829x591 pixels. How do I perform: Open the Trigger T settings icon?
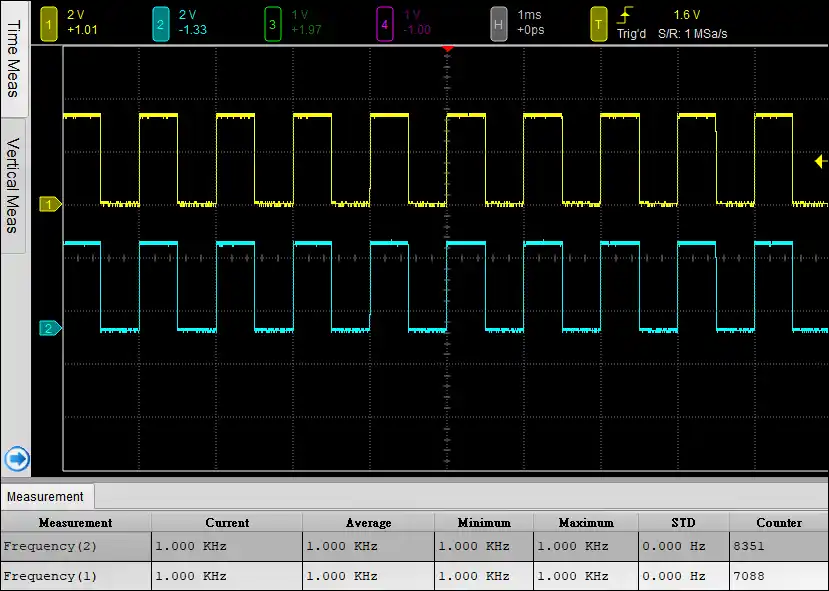coord(599,22)
